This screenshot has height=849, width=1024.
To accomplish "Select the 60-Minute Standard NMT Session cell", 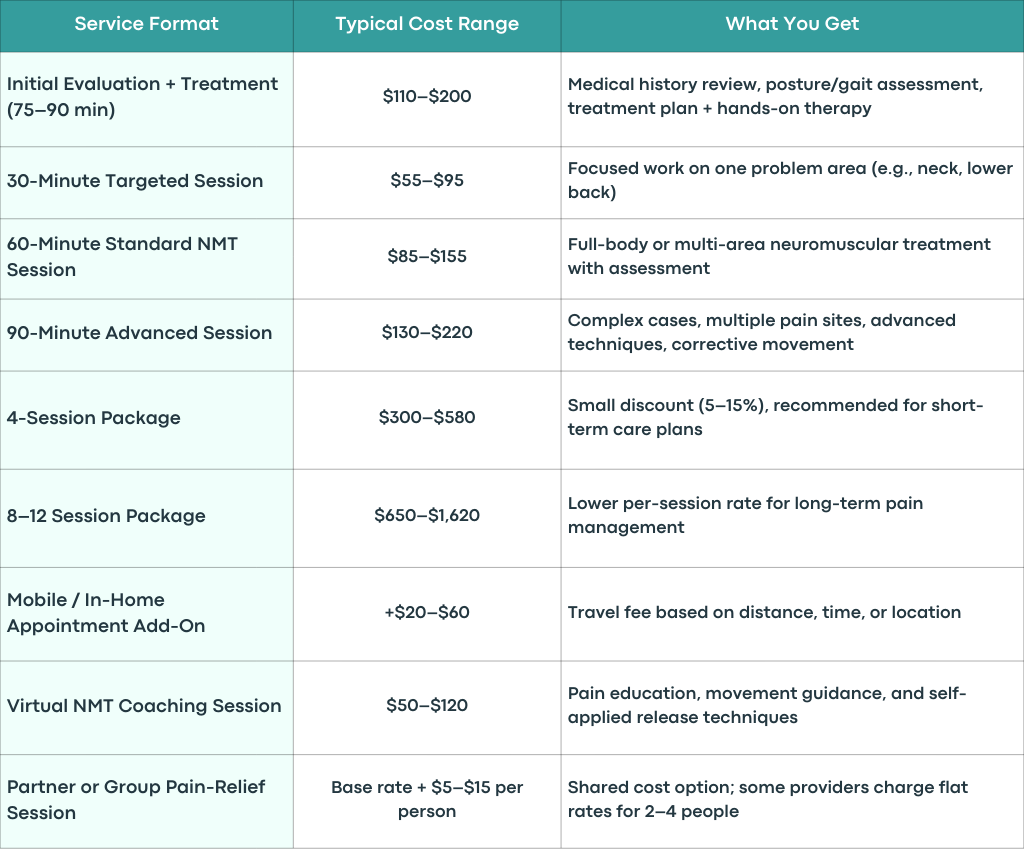I will point(146,259).
